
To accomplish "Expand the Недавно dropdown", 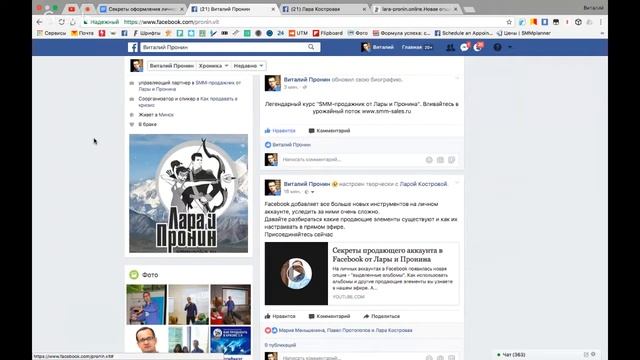I will tap(249, 66).
